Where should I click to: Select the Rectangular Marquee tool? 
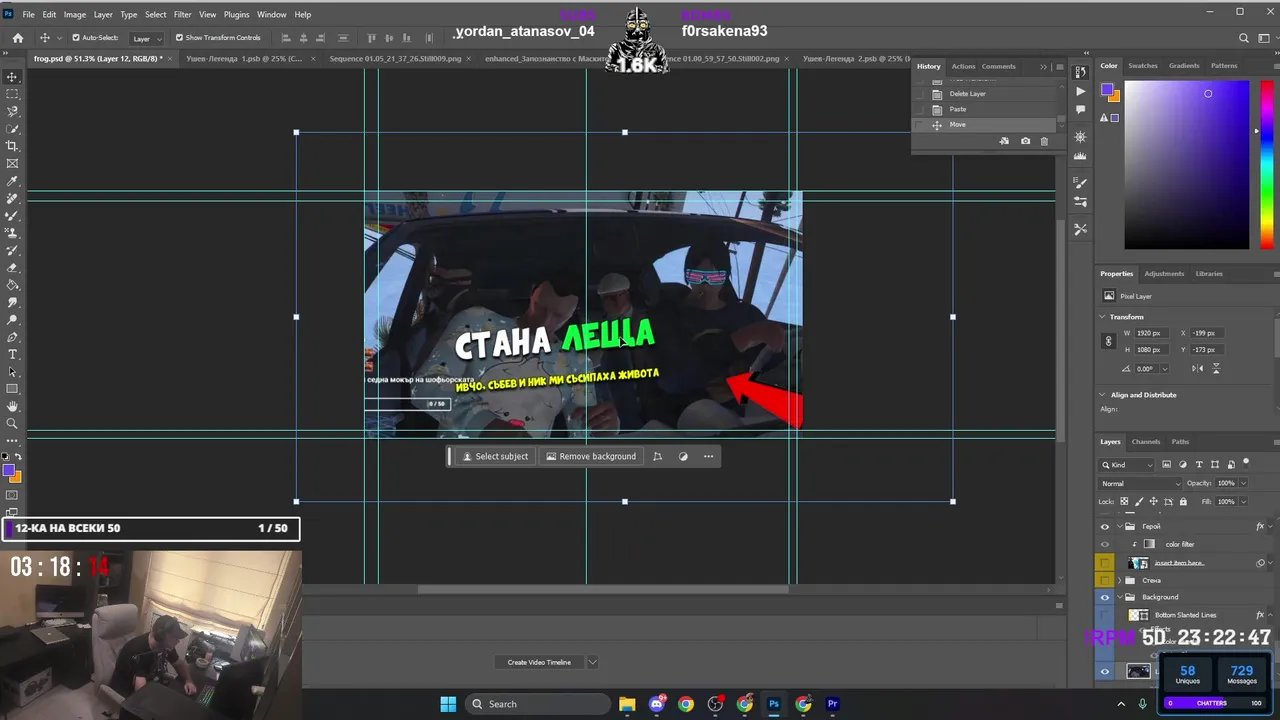[12, 93]
